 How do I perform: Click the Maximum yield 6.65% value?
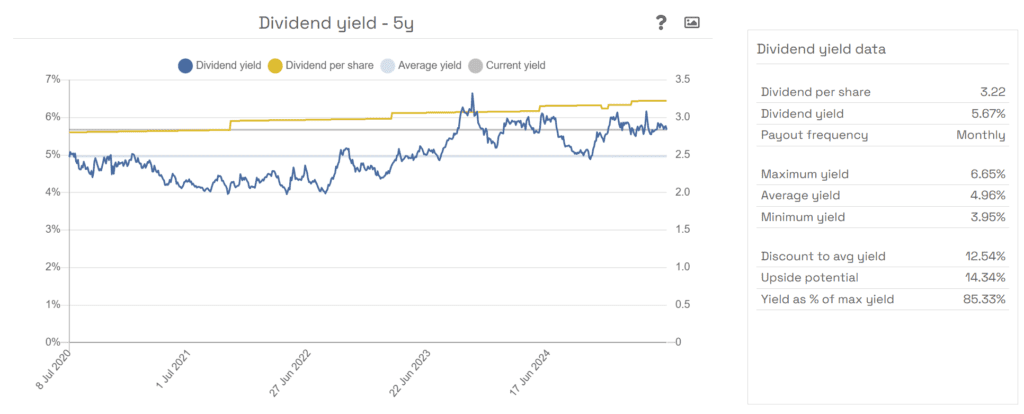pyautogui.click(x=984, y=174)
